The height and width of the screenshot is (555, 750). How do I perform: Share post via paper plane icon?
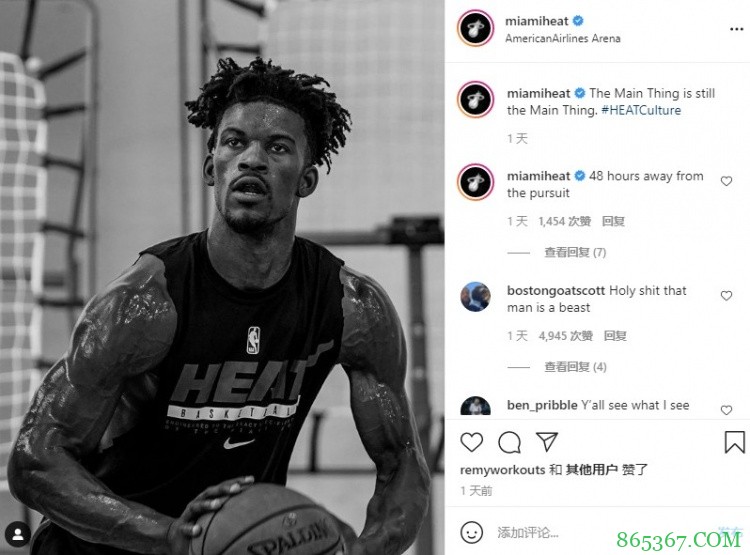[x=547, y=442]
